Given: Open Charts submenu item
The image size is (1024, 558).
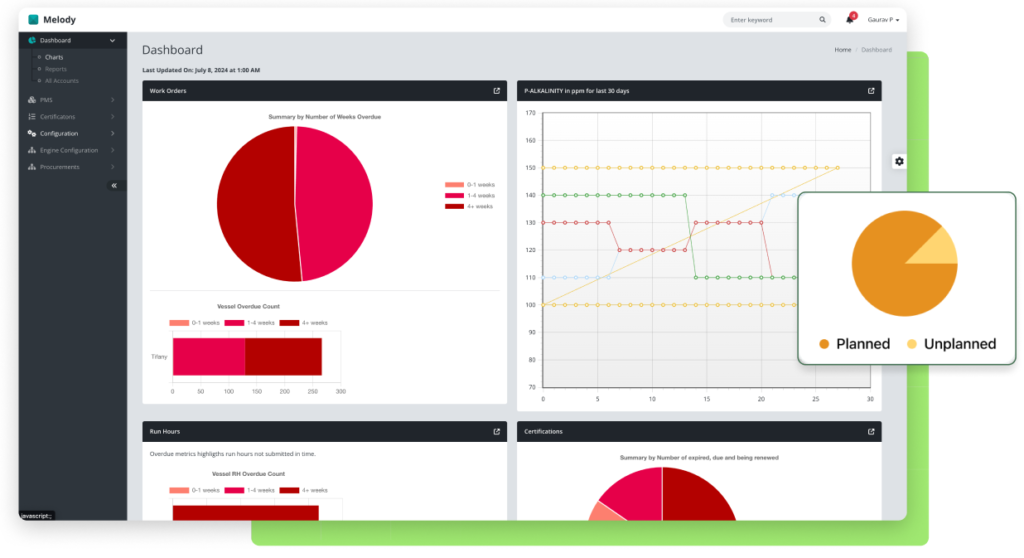Looking at the screenshot, I should [54, 57].
